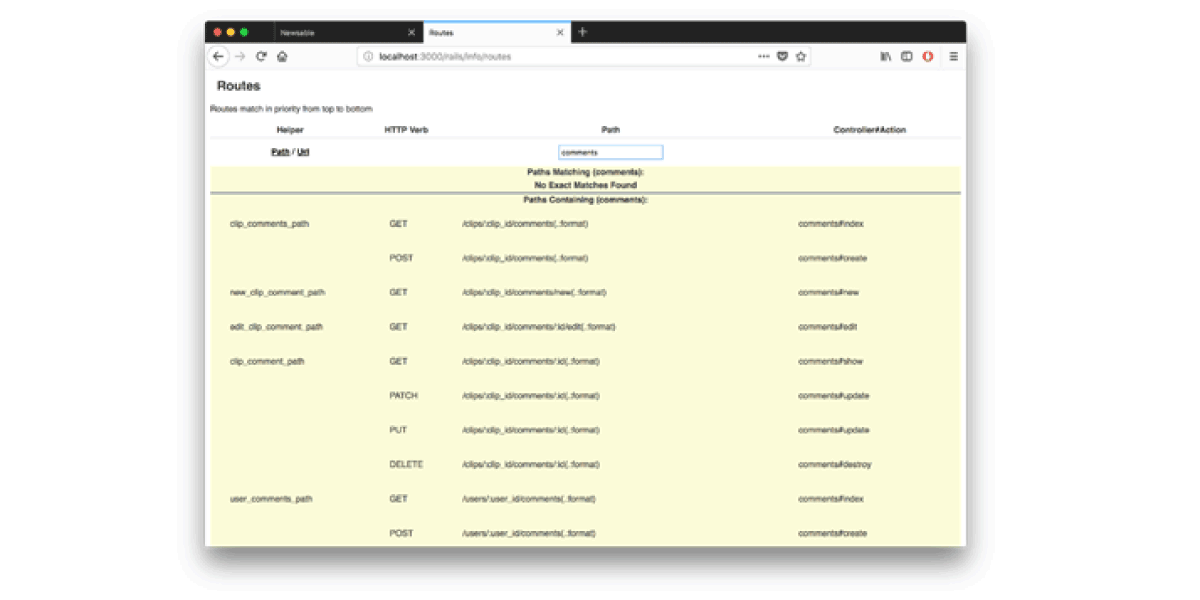Click the comments#show action cell
Screen dimensions: 1200x600
(x=831, y=362)
